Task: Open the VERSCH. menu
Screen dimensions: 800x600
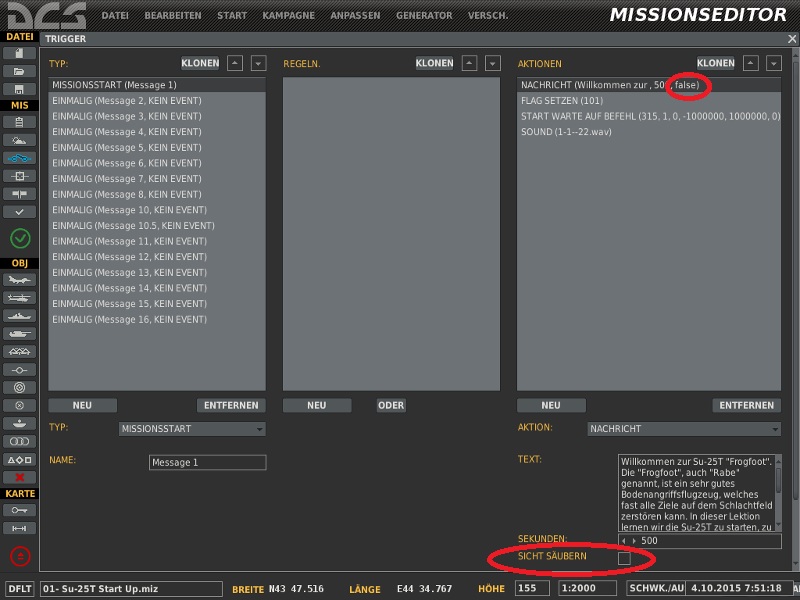Action: tap(488, 16)
